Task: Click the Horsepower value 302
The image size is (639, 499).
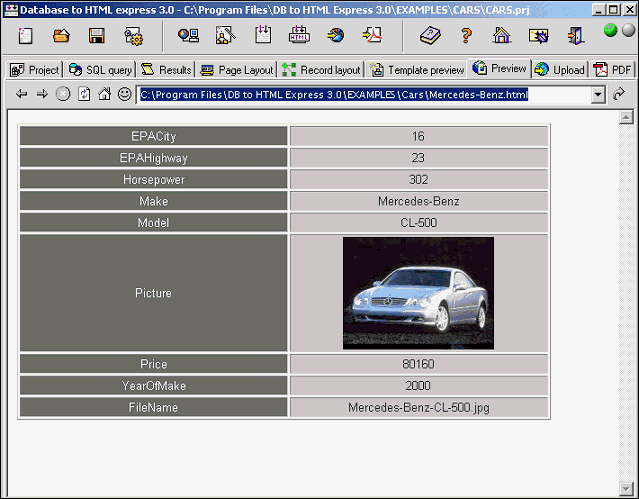Action: click(x=419, y=179)
